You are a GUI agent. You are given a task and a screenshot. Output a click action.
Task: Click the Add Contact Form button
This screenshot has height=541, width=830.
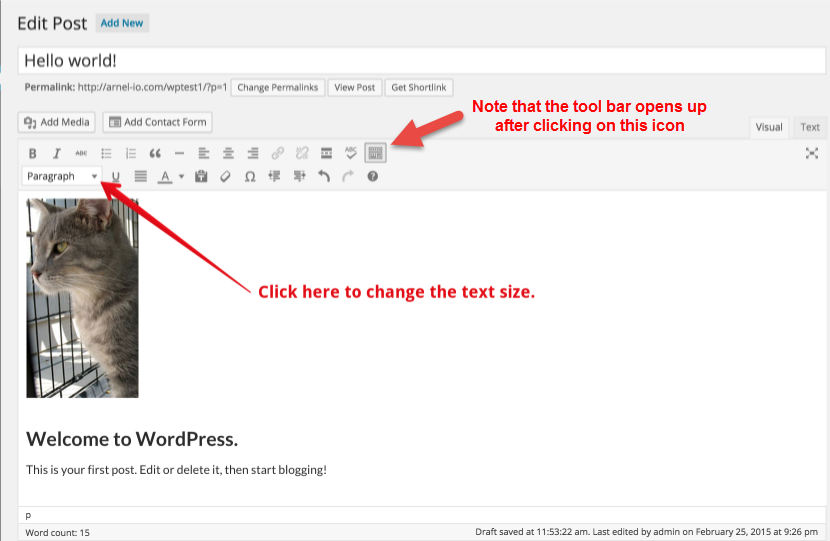[x=158, y=122]
